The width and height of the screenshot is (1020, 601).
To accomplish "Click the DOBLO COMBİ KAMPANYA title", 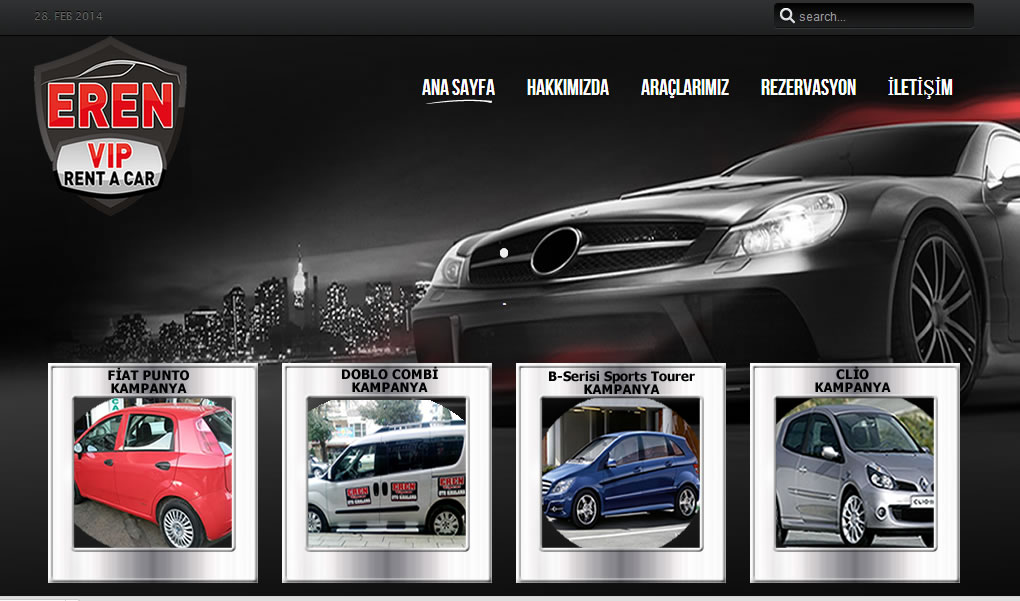I will [x=390, y=381].
